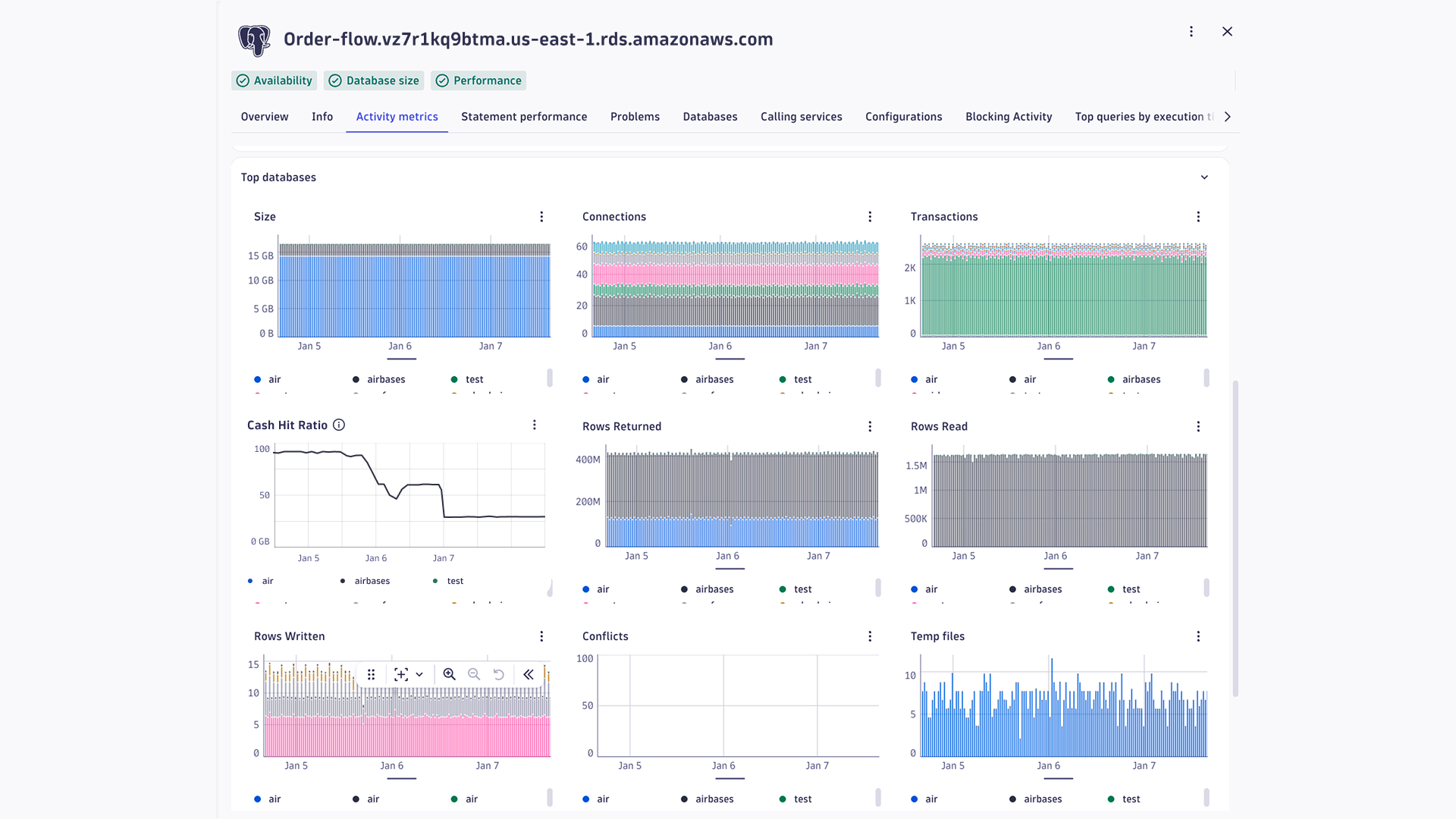
Task: Click the Database size status badge
Action: [374, 80]
